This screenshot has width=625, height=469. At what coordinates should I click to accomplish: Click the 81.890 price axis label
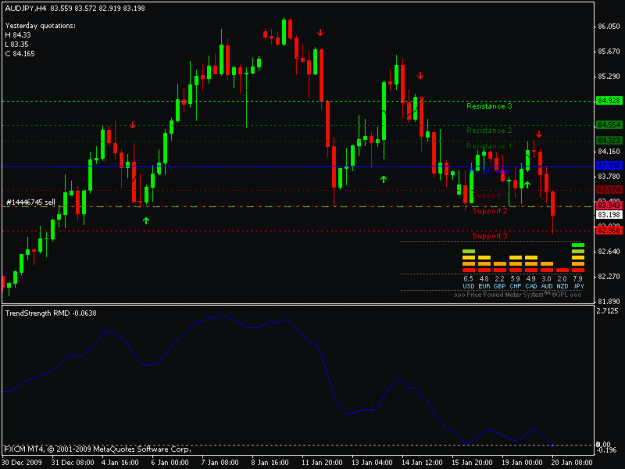[x=609, y=301]
